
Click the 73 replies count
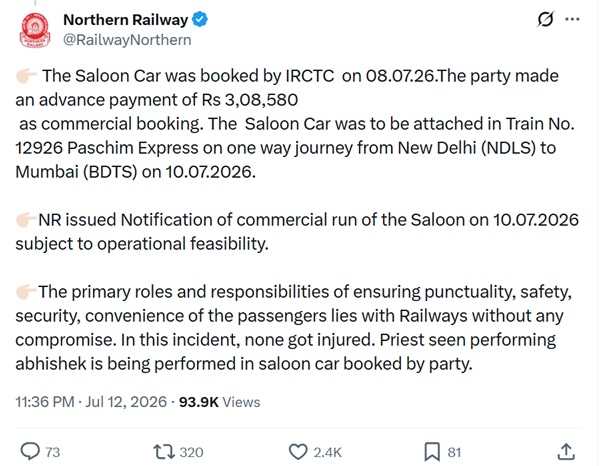[x=53, y=452]
